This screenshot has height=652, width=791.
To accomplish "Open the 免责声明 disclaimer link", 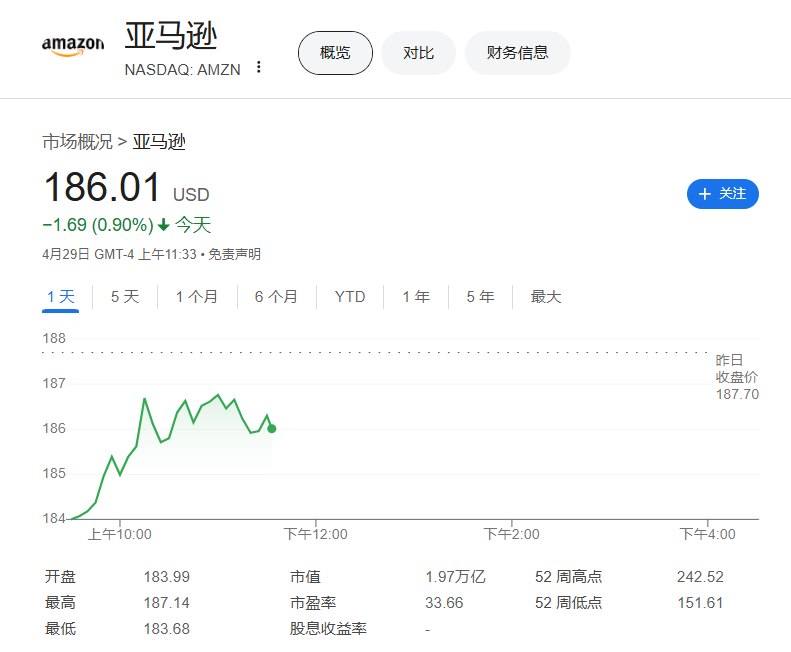I will [235, 254].
